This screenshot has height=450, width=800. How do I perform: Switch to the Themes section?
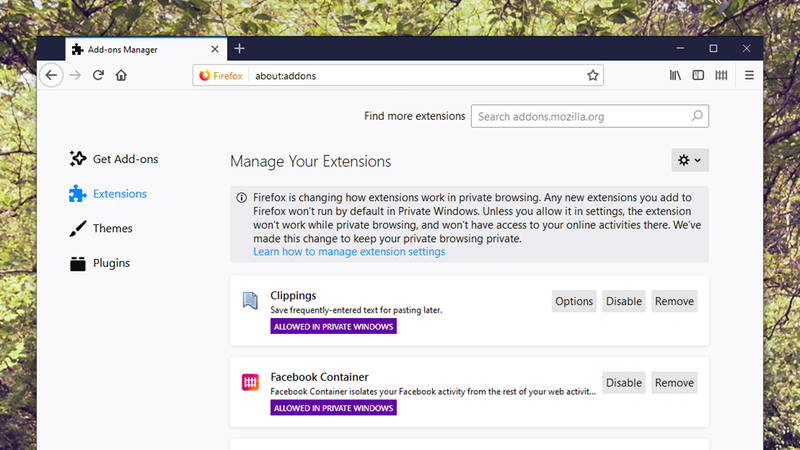click(x=101, y=228)
